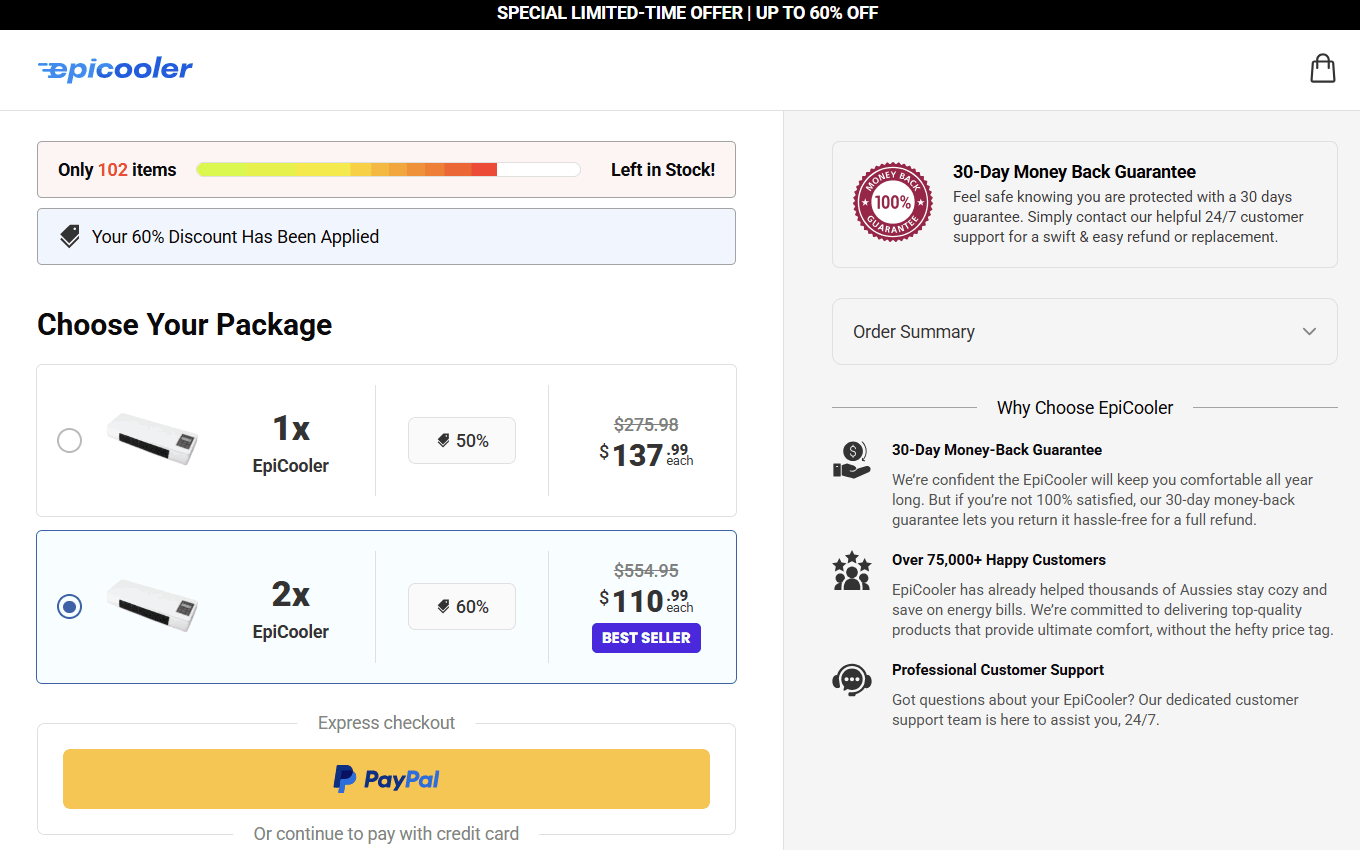Click the stock level progress bar
This screenshot has width=1360, height=850.
click(x=389, y=170)
